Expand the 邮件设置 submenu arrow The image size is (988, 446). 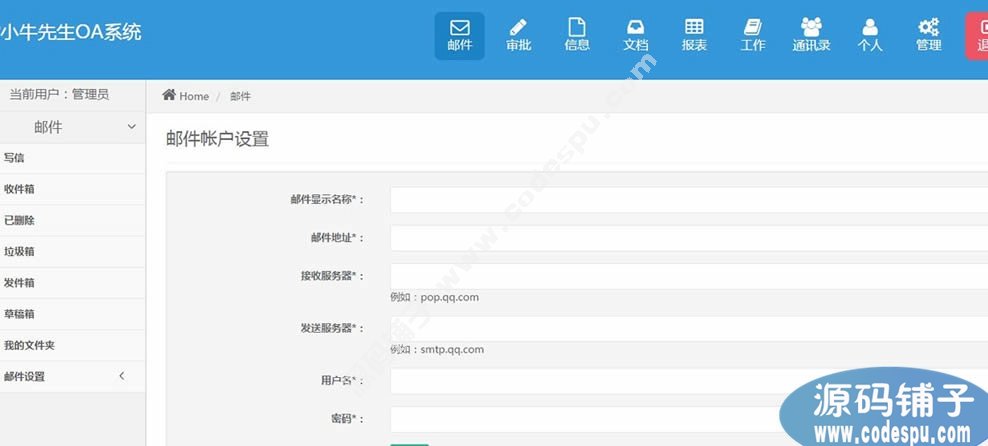[x=122, y=376]
